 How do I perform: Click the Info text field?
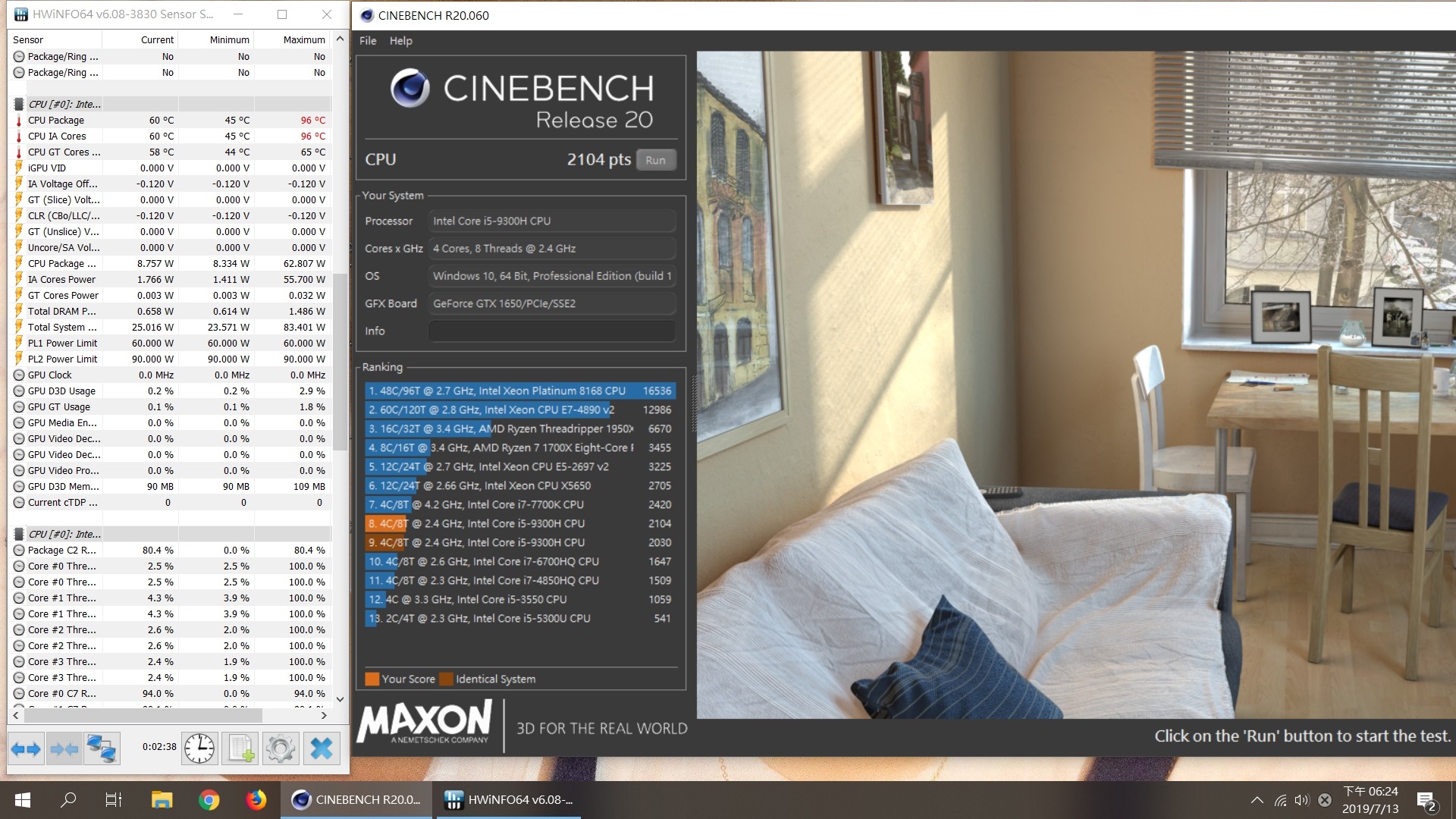pos(551,331)
